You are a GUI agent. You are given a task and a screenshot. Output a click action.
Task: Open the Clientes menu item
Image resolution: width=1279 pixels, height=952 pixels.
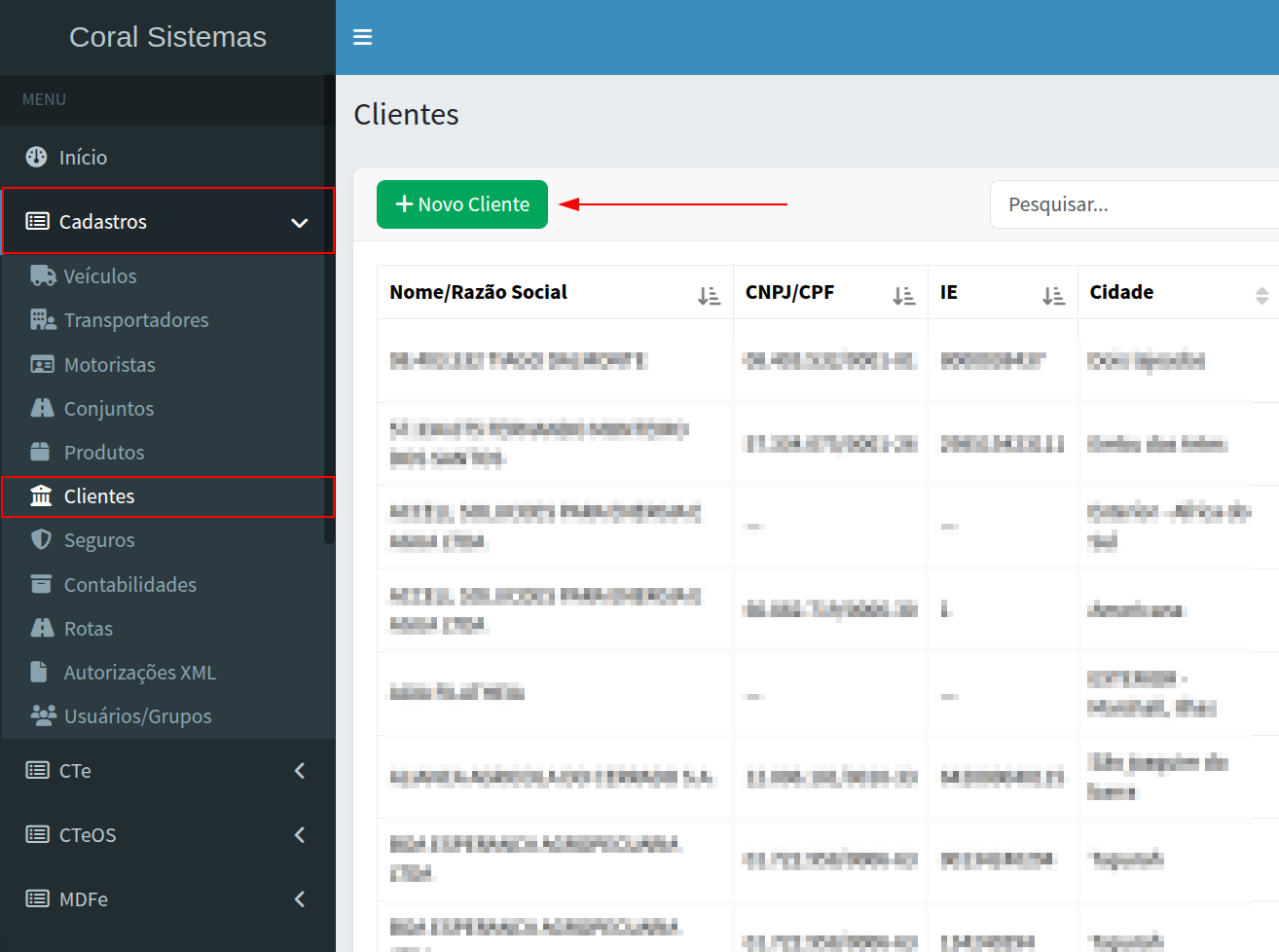point(99,496)
